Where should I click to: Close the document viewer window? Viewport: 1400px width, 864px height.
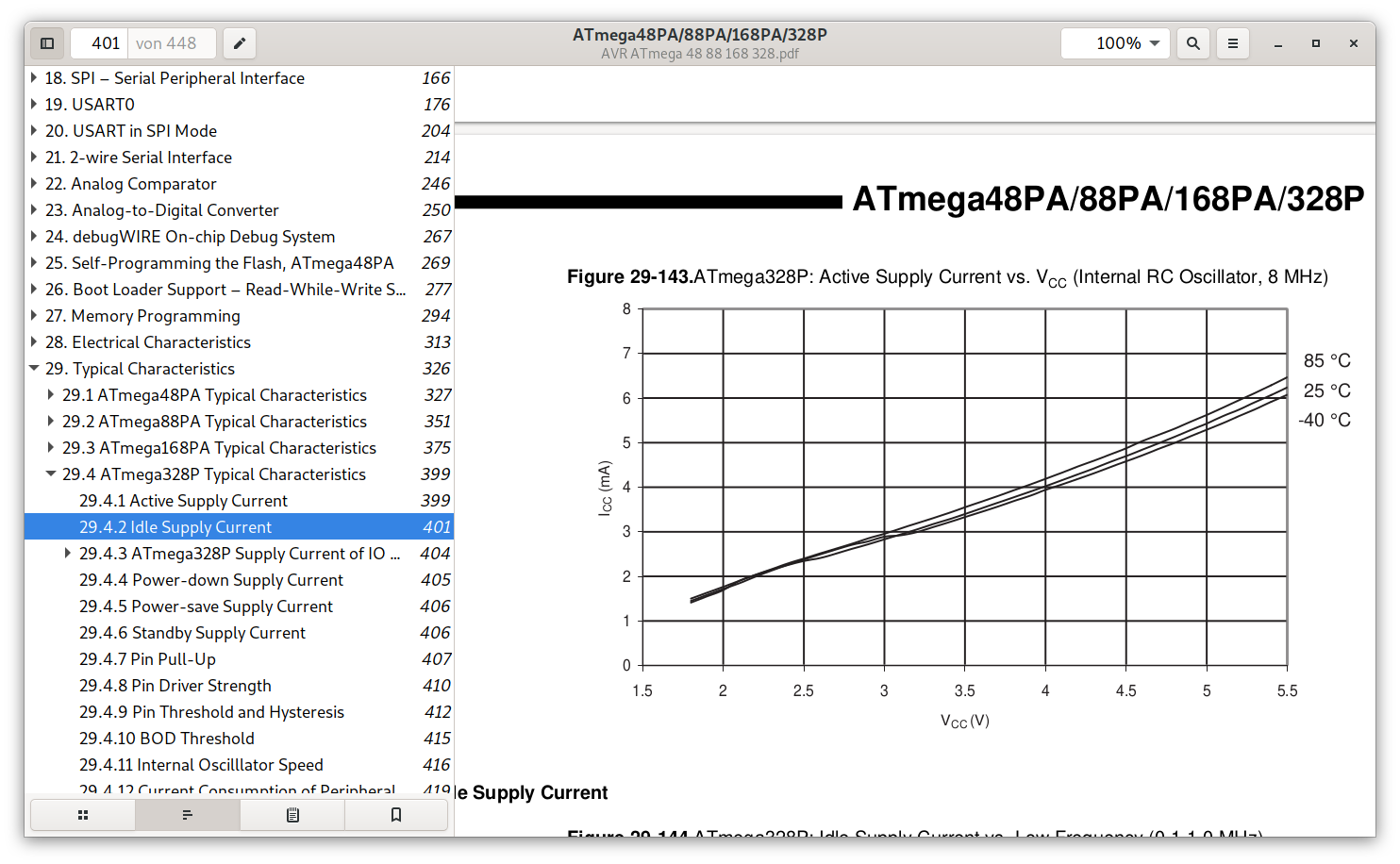1354,43
